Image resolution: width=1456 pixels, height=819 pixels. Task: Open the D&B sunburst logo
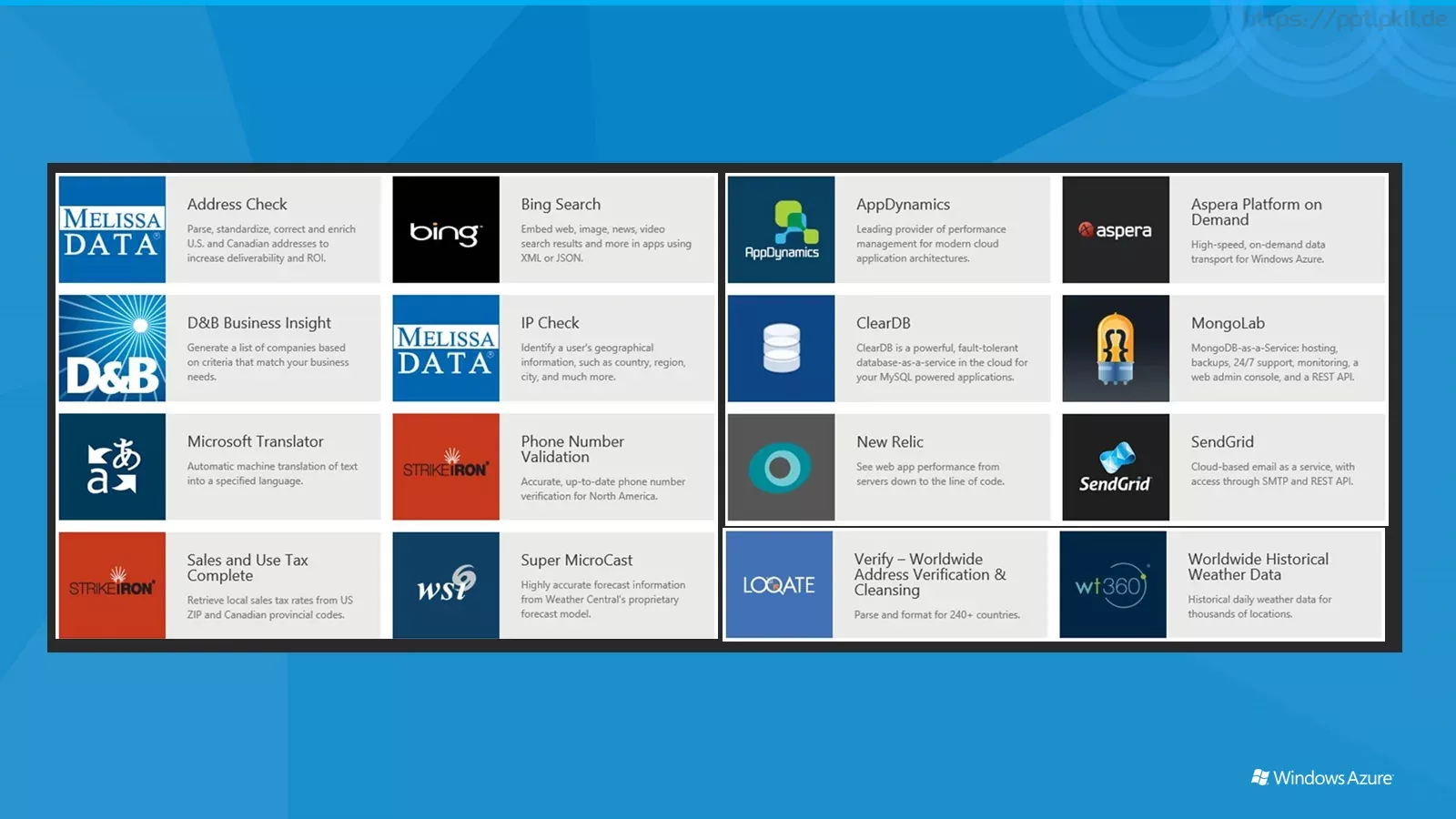tap(112, 348)
